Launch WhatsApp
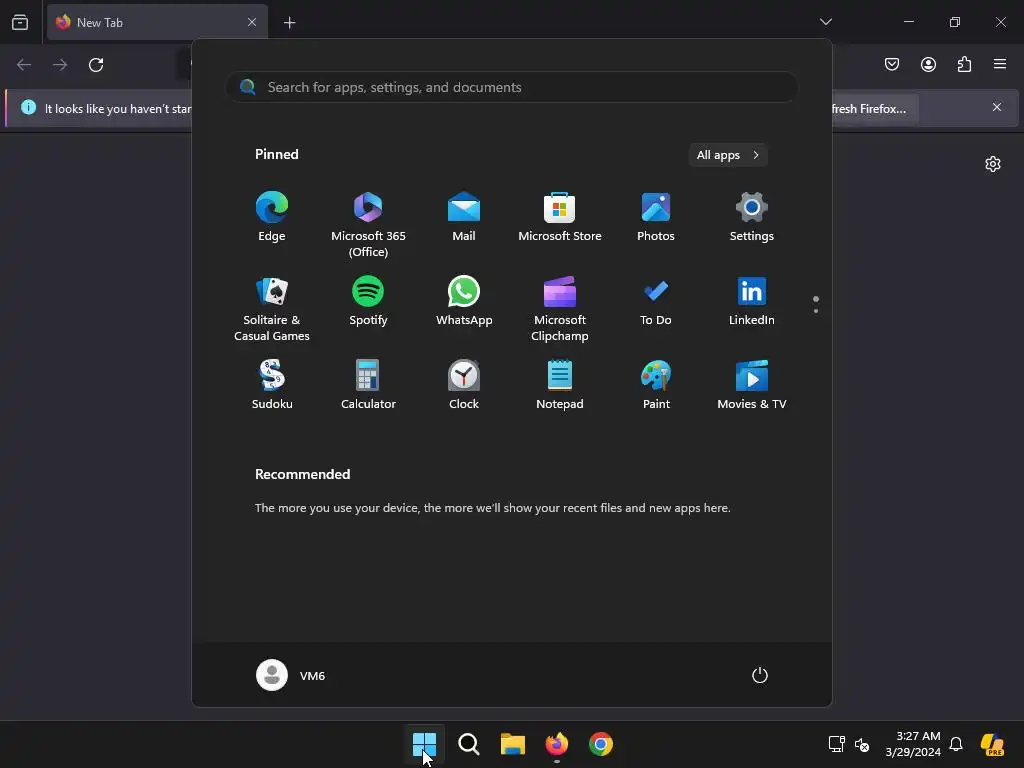This screenshot has width=1024, height=768. point(464,301)
